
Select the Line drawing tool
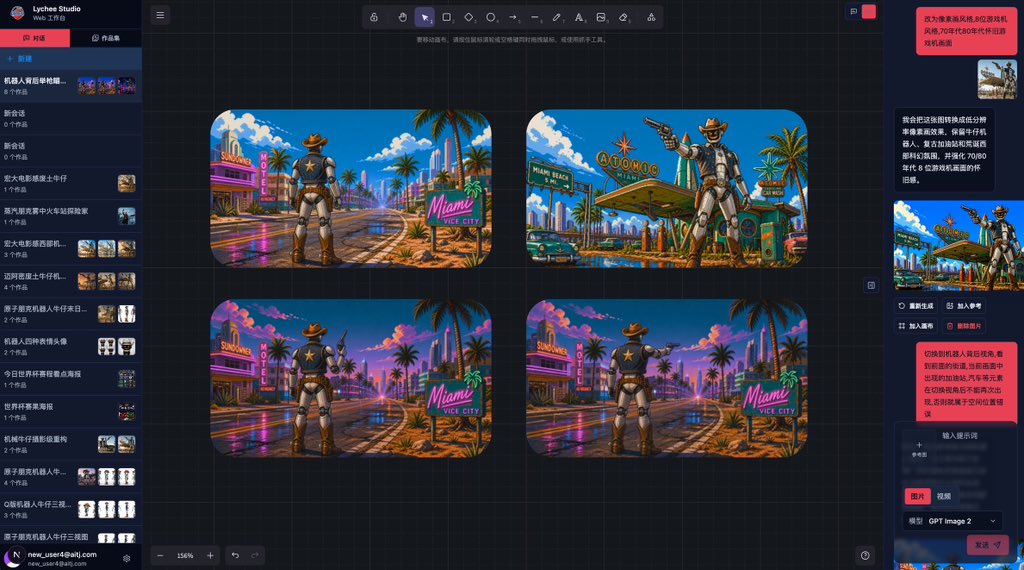(535, 17)
